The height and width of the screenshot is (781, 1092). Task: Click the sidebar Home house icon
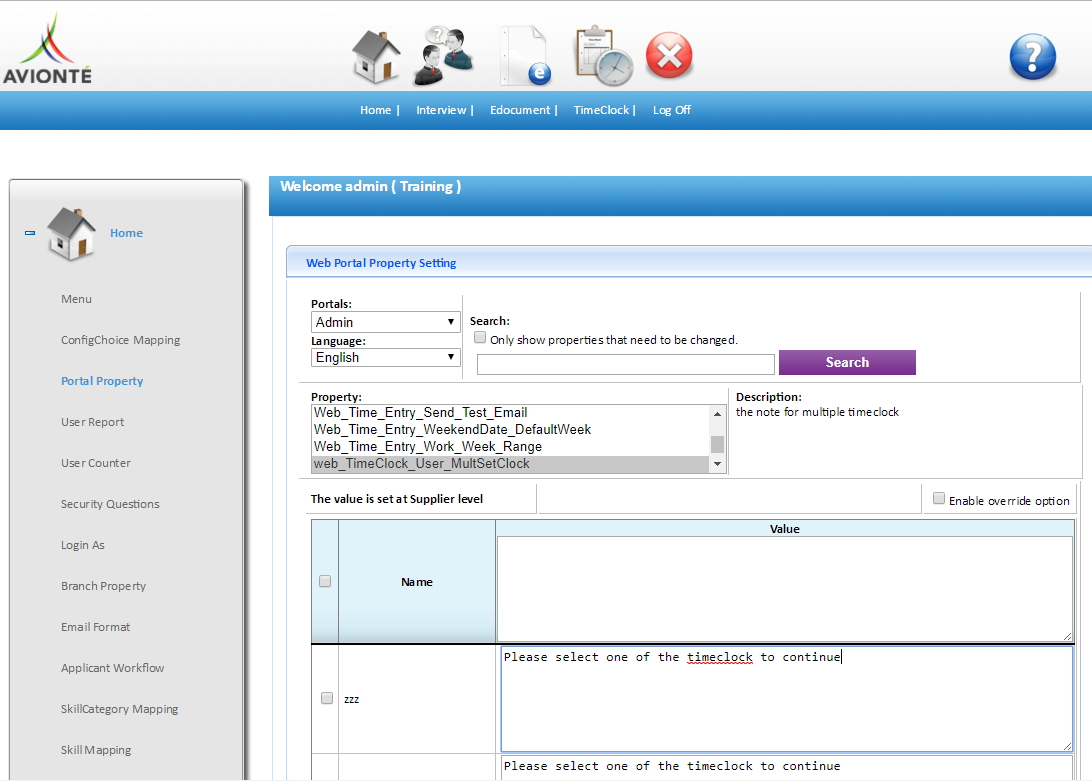pyautogui.click(x=71, y=233)
